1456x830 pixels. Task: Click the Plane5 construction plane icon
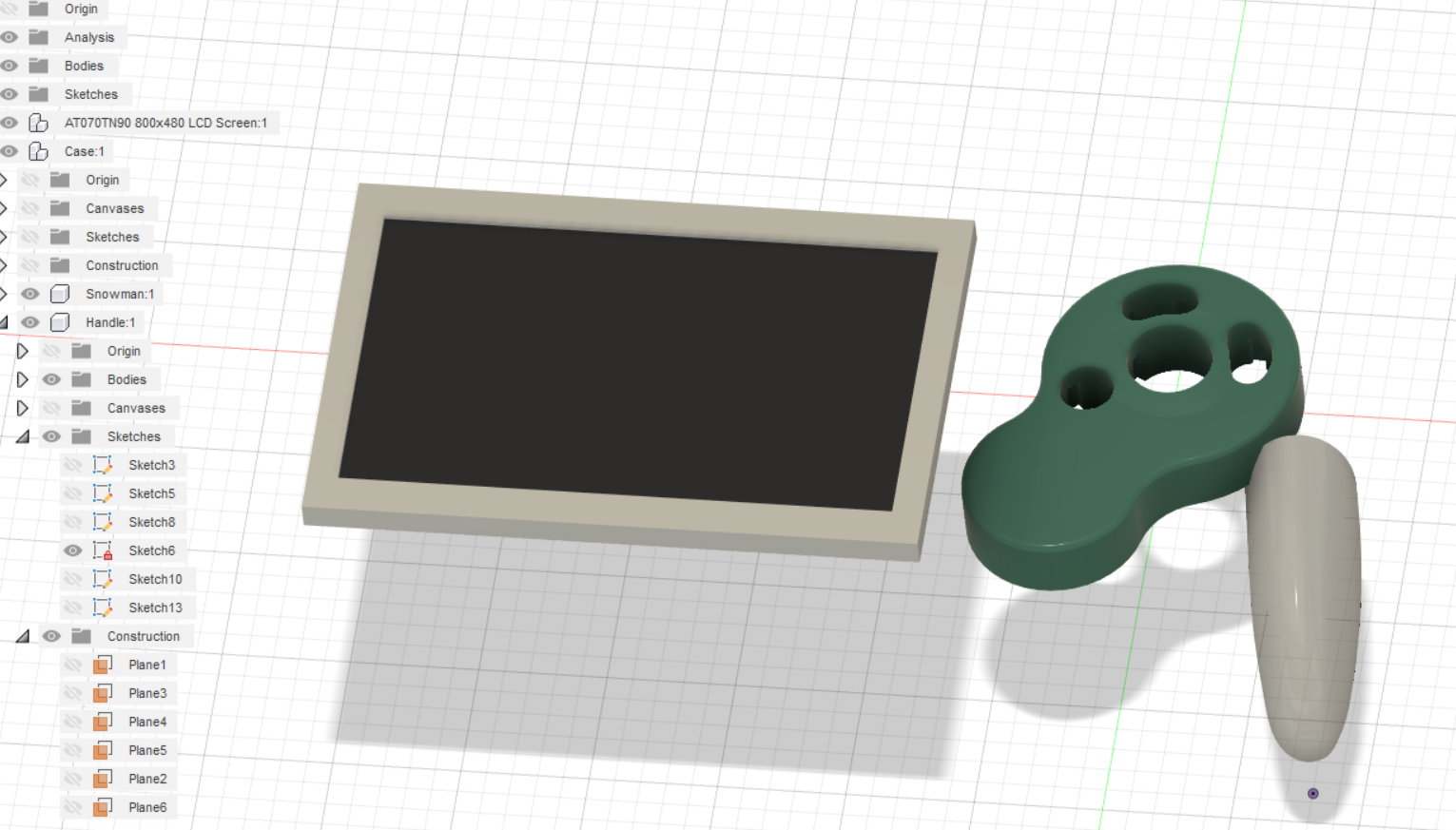(103, 750)
